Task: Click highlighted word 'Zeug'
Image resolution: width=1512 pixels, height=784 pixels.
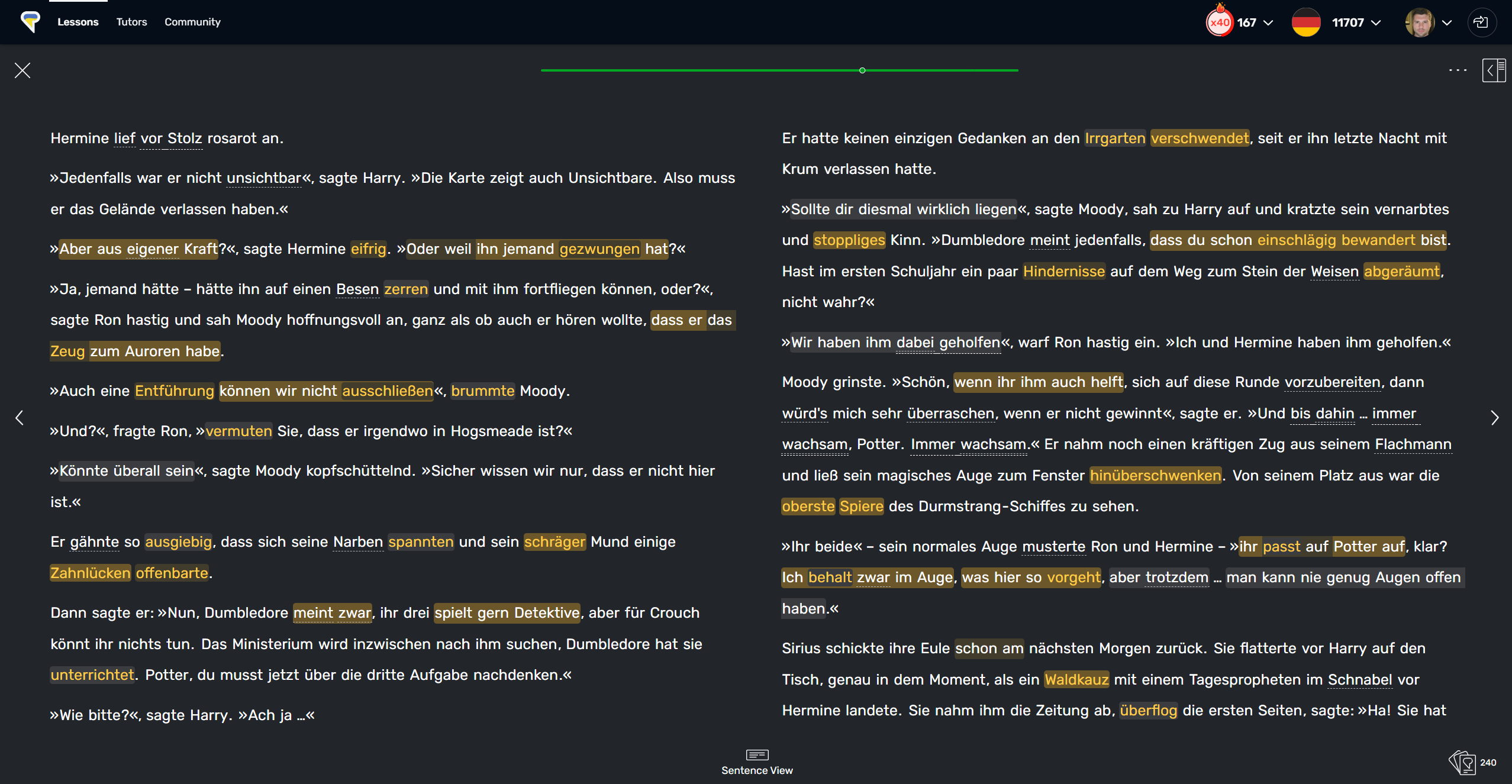Action: pos(68,351)
